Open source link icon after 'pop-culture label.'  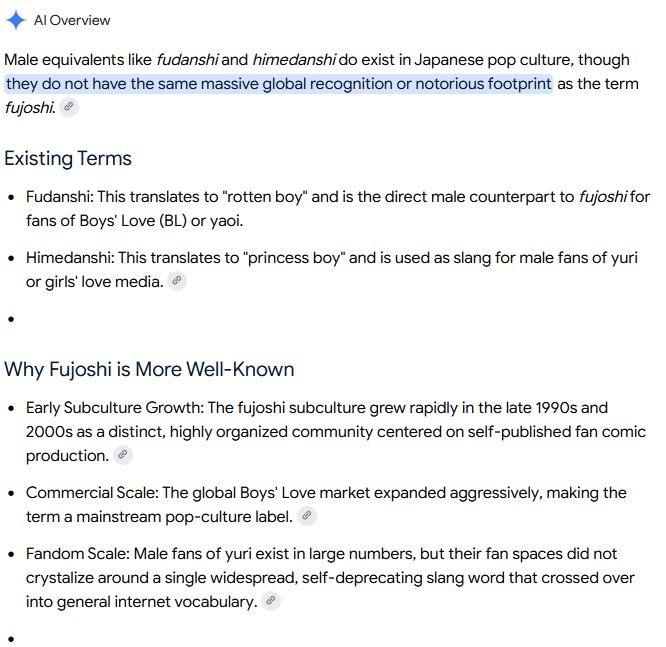point(307,516)
